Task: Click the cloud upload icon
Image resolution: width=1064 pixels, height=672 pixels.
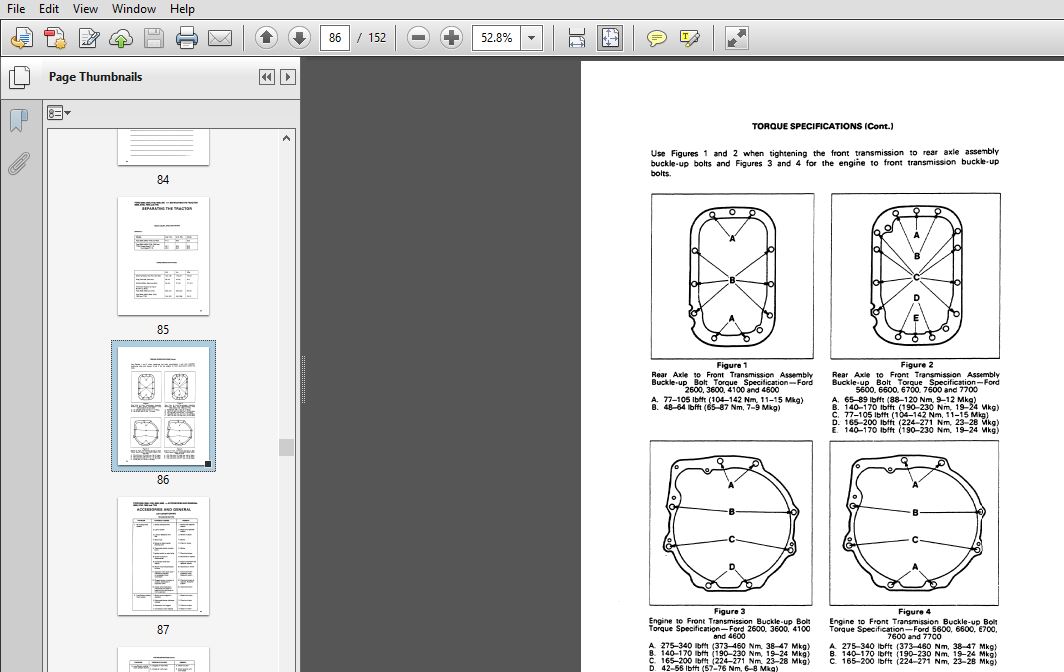Action: tap(121, 38)
